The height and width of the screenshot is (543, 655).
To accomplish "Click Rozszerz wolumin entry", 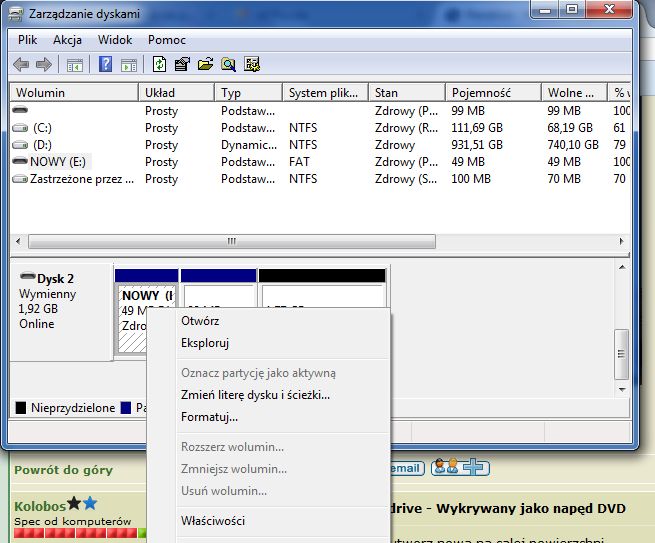I will click(269, 447).
